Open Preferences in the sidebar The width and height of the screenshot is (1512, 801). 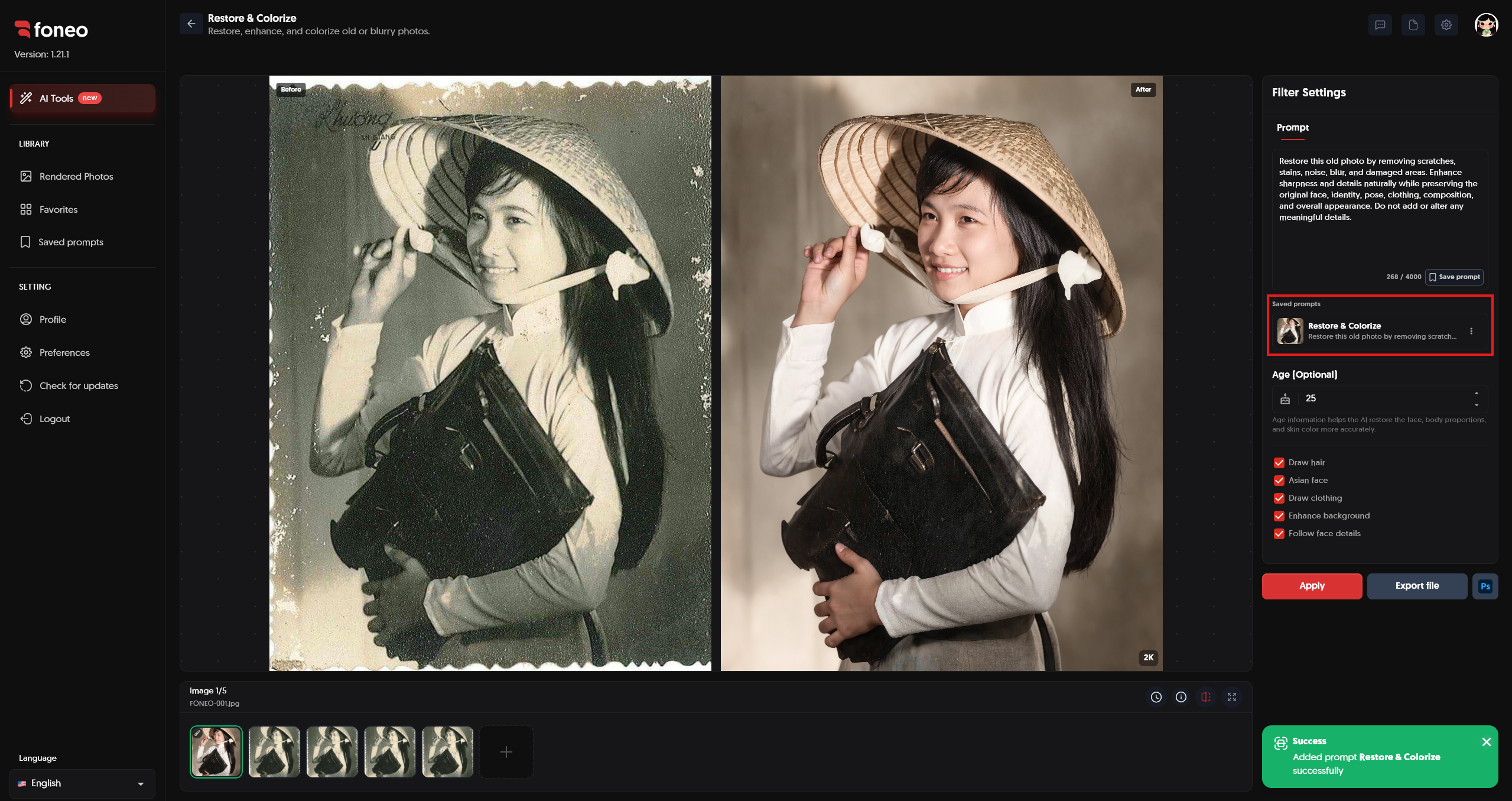click(64, 352)
